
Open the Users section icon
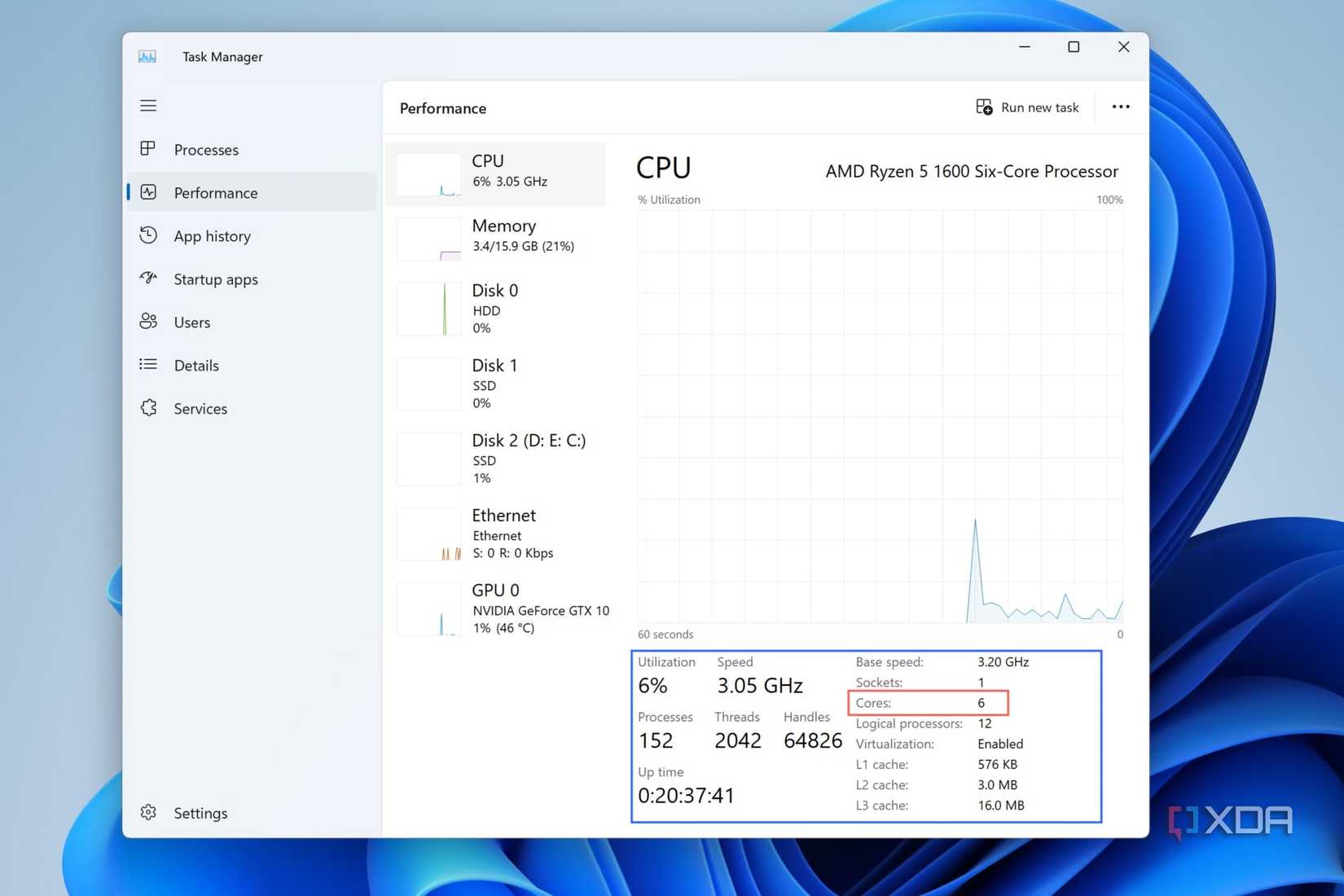(148, 322)
